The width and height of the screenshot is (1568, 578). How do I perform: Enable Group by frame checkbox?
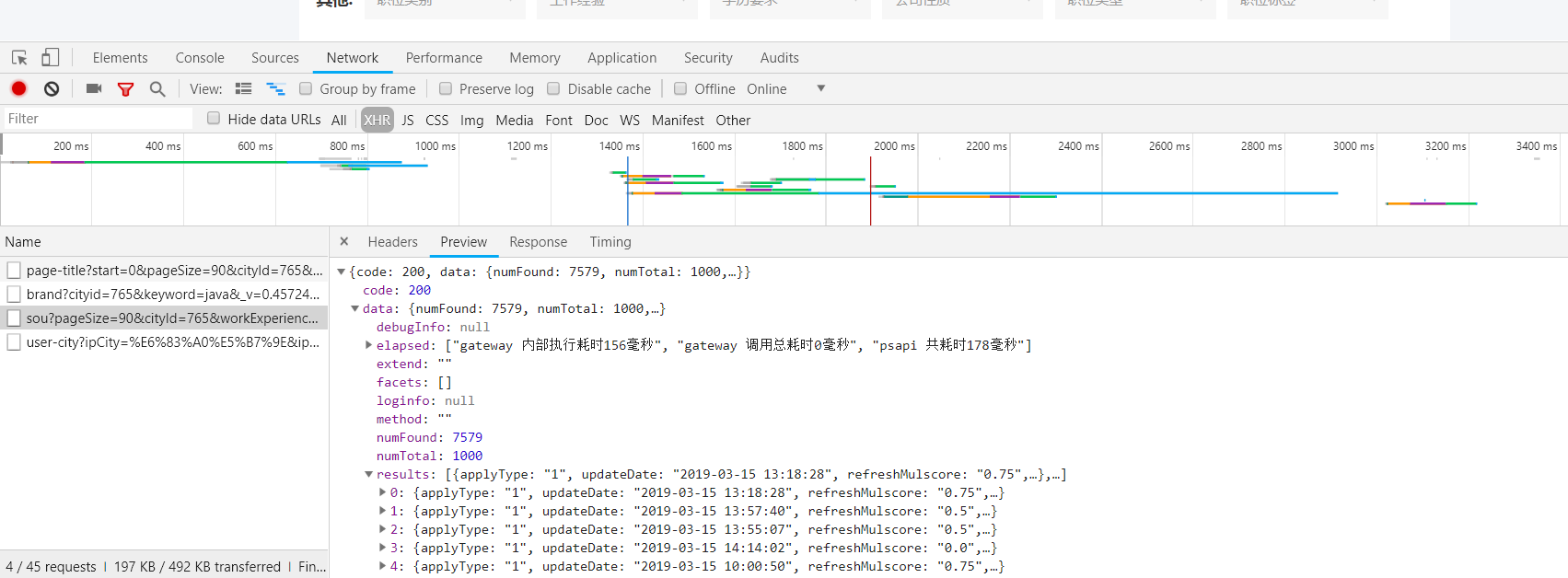pyautogui.click(x=306, y=88)
